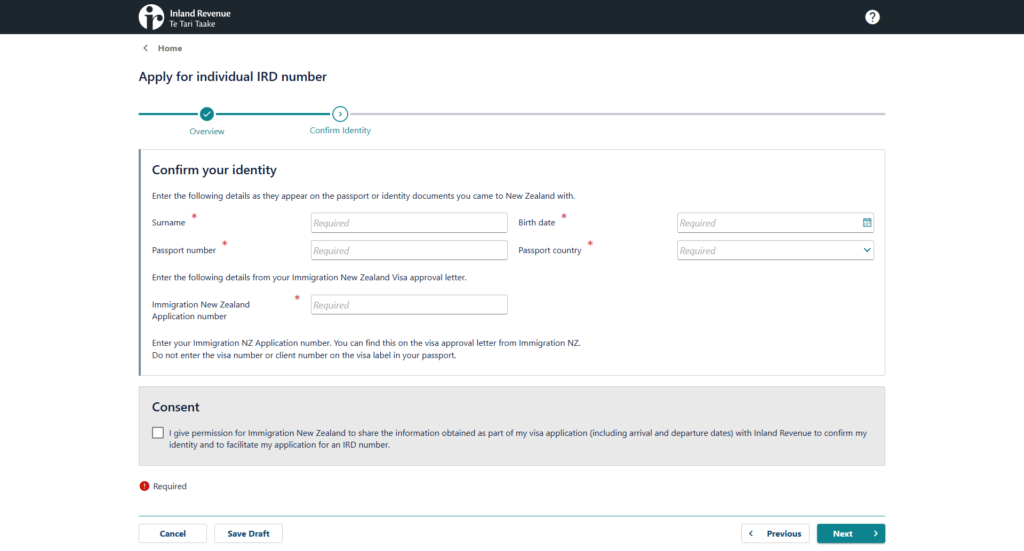Open the Passport country combo box

coord(775,250)
